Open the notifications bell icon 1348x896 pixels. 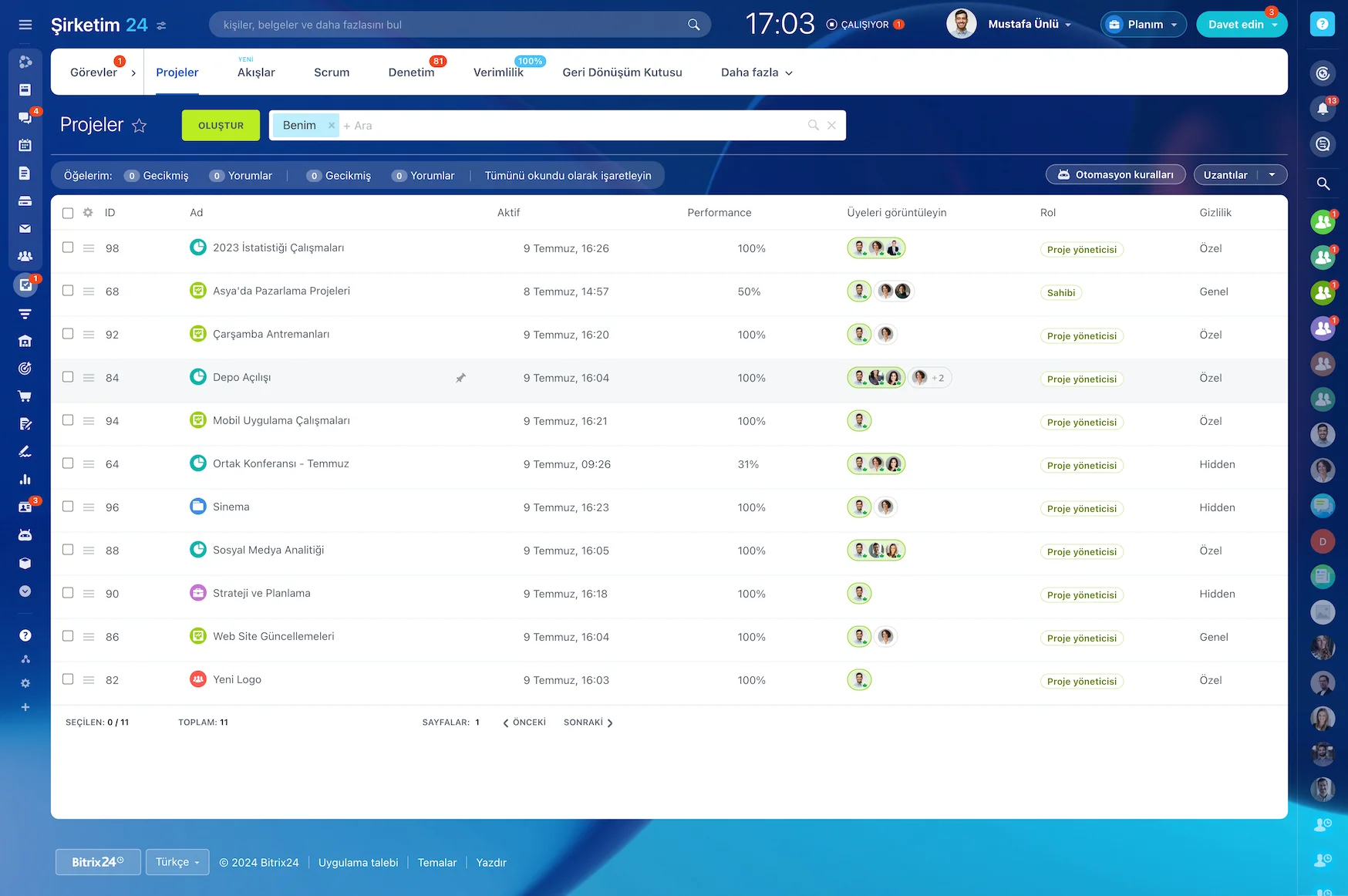[x=1323, y=109]
